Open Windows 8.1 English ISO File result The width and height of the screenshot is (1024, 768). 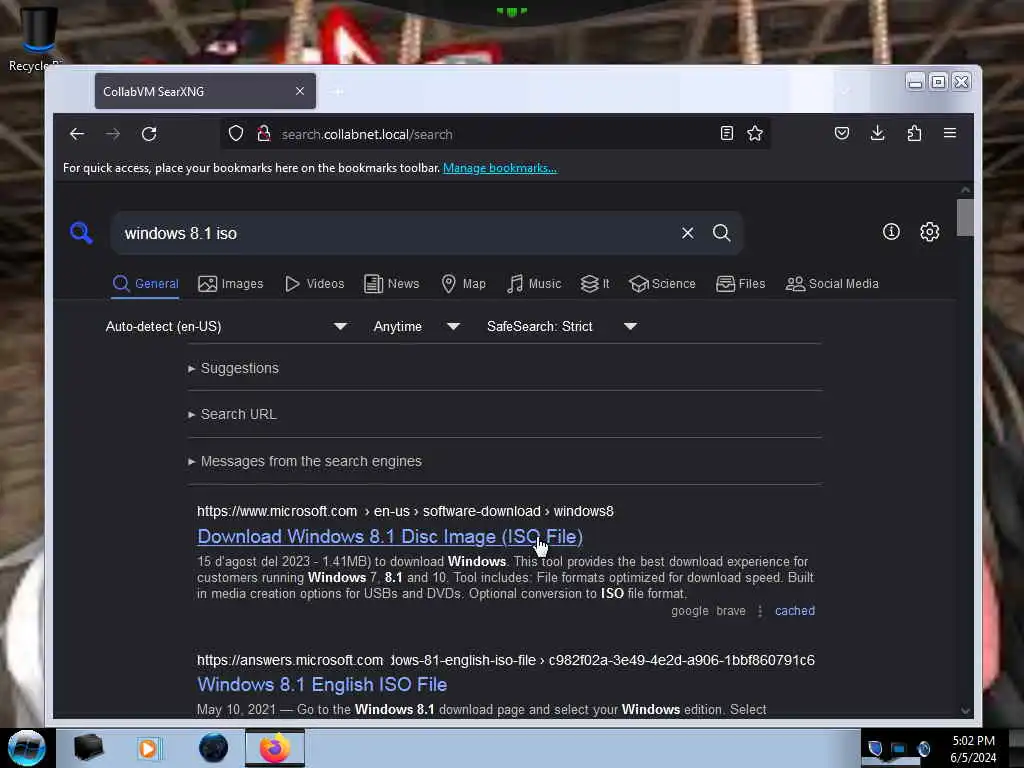tap(322, 684)
